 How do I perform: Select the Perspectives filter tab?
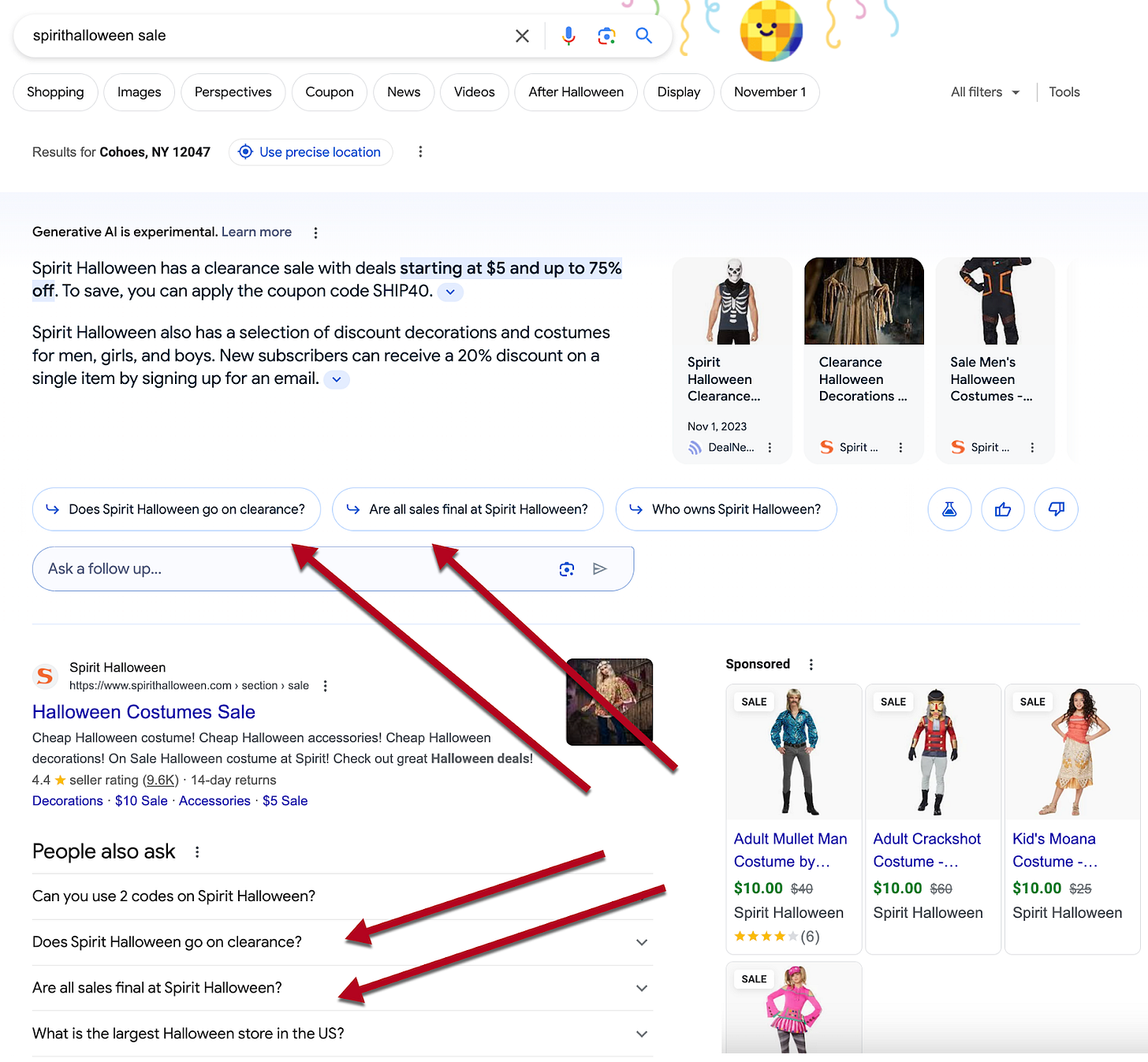pyautogui.click(x=233, y=92)
